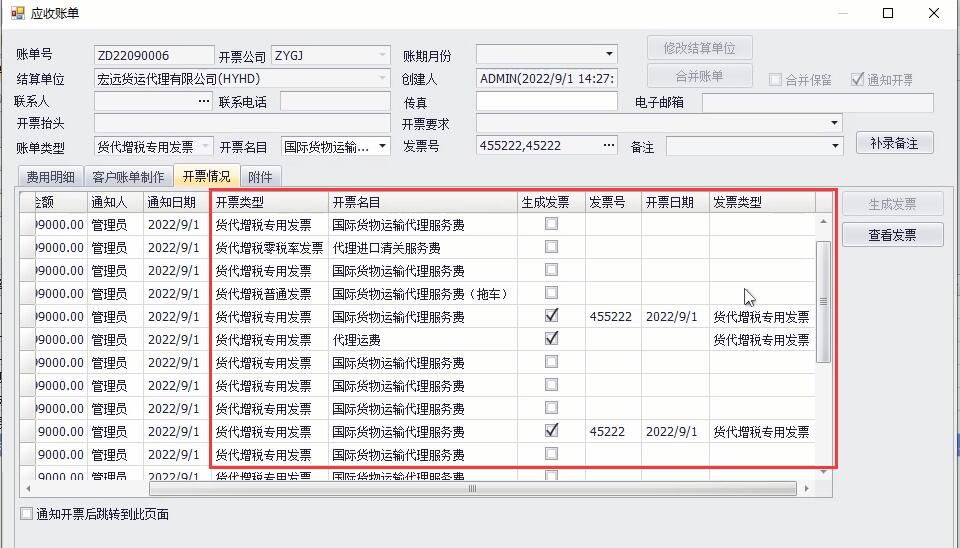This screenshot has height=548, width=960.
Task: Open the 开票要求 dropdown list
Action: click(834, 124)
